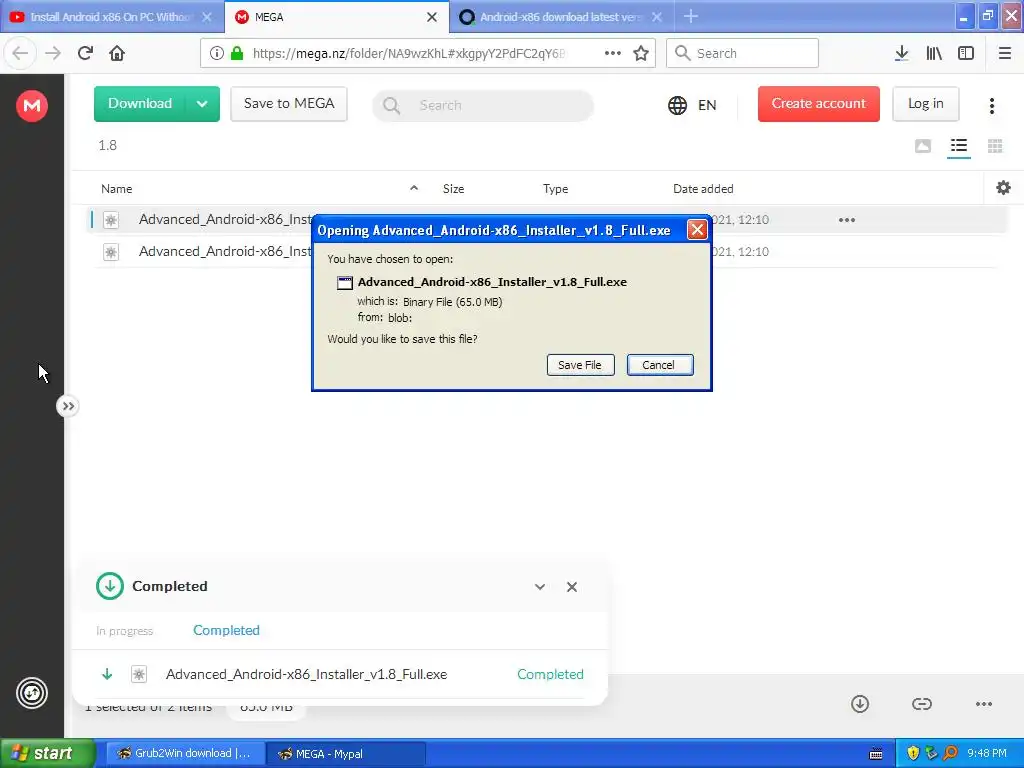Switch to list view icon
1024x768 pixels.
959,146
